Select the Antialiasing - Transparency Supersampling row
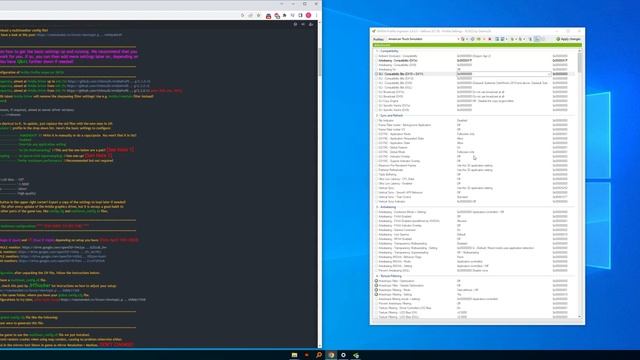The height and width of the screenshot is (360, 640). [x=475, y=252]
